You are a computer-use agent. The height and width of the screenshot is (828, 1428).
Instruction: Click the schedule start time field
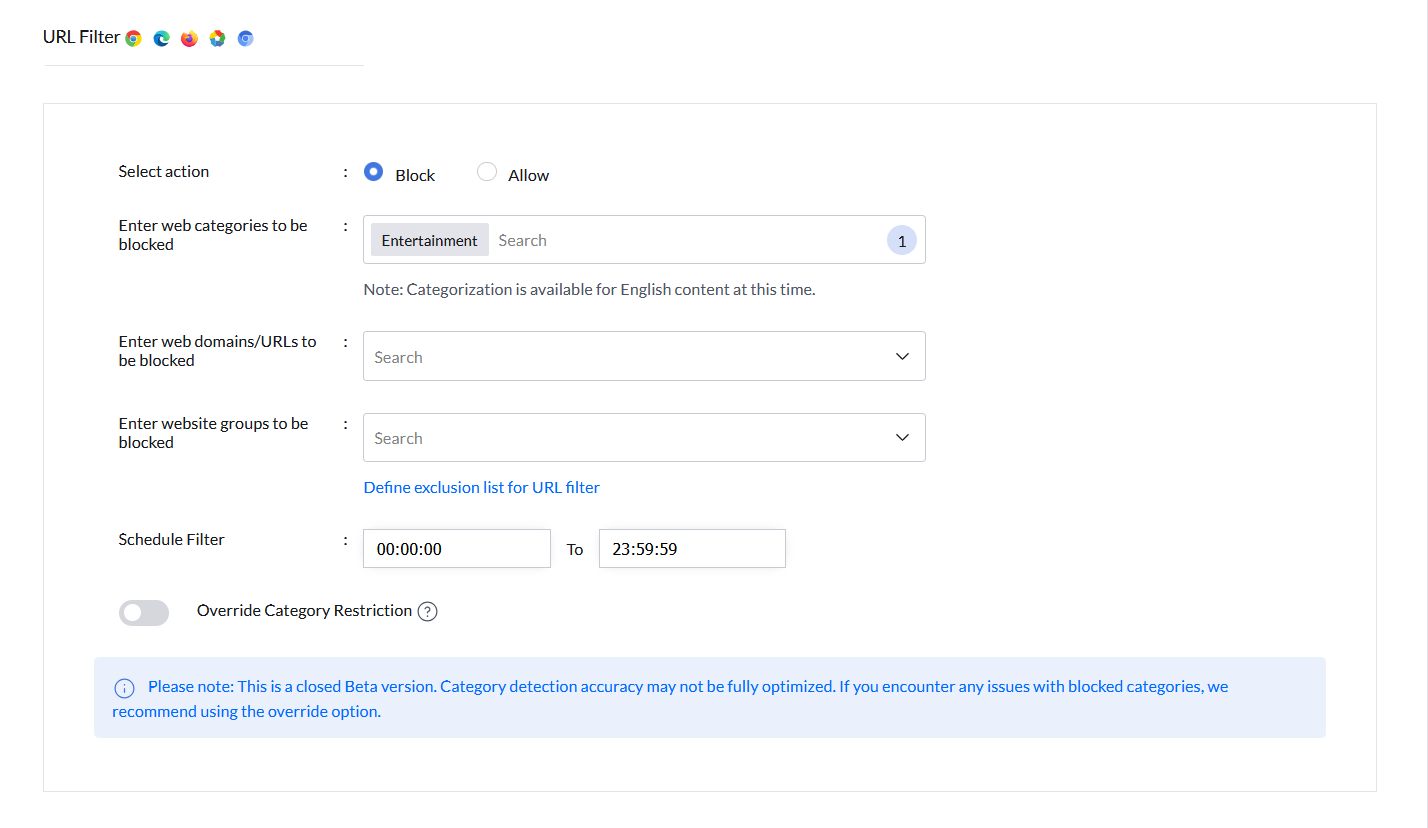(x=456, y=549)
